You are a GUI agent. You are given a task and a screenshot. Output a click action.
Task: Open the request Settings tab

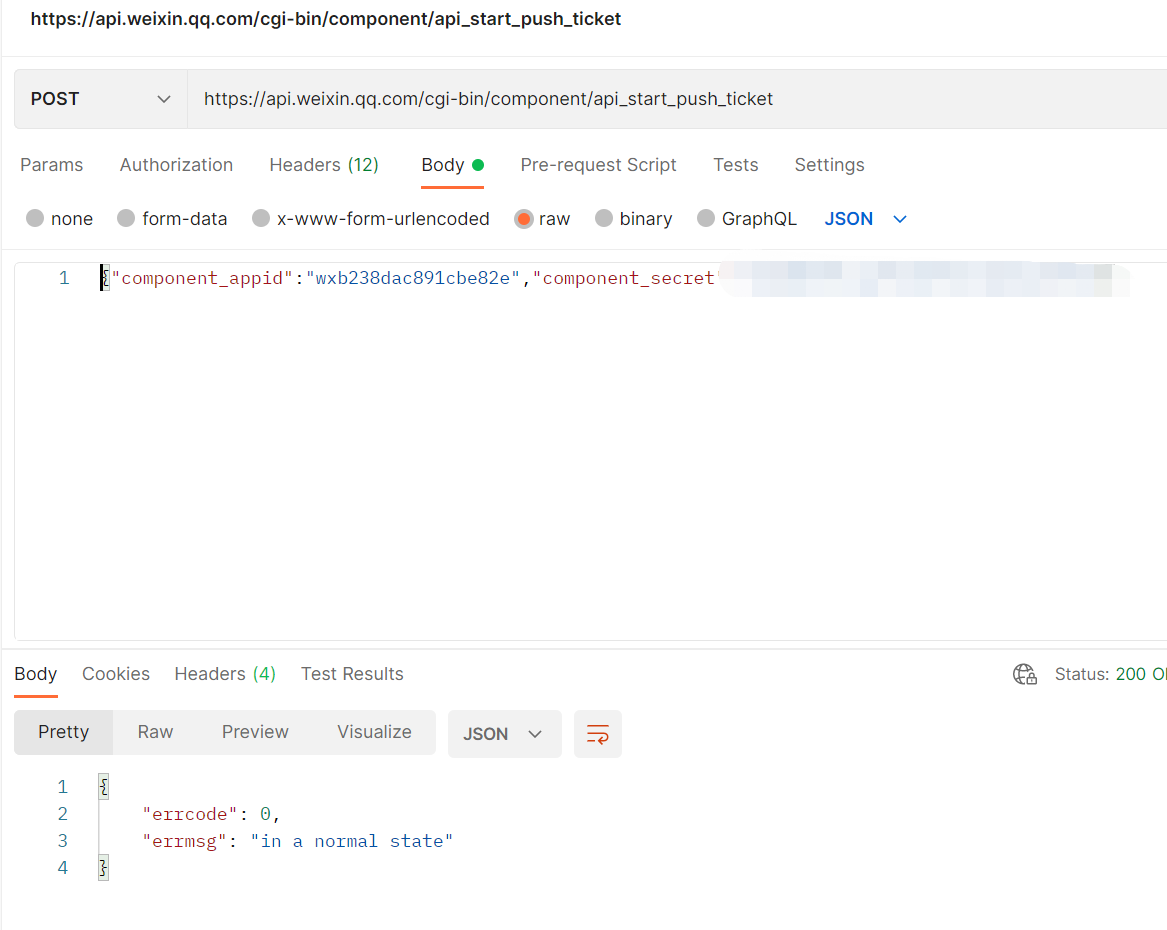pyautogui.click(x=829, y=165)
